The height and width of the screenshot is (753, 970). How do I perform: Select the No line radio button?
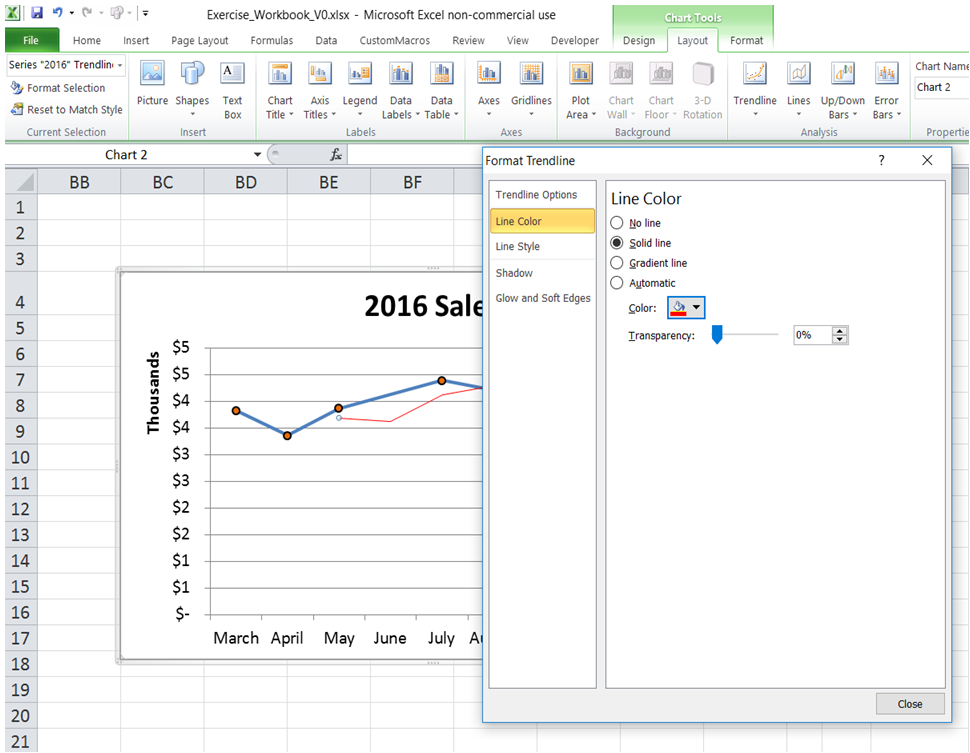pyautogui.click(x=616, y=222)
